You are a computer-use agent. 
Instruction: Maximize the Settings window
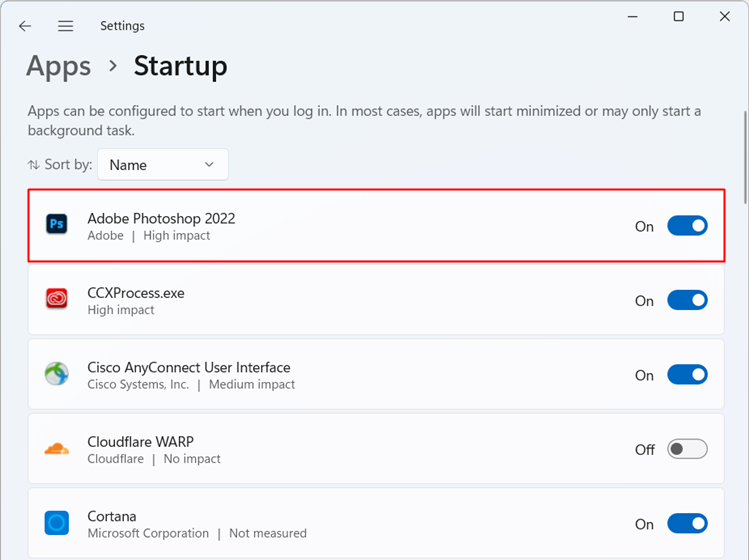[x=679, y=17]
